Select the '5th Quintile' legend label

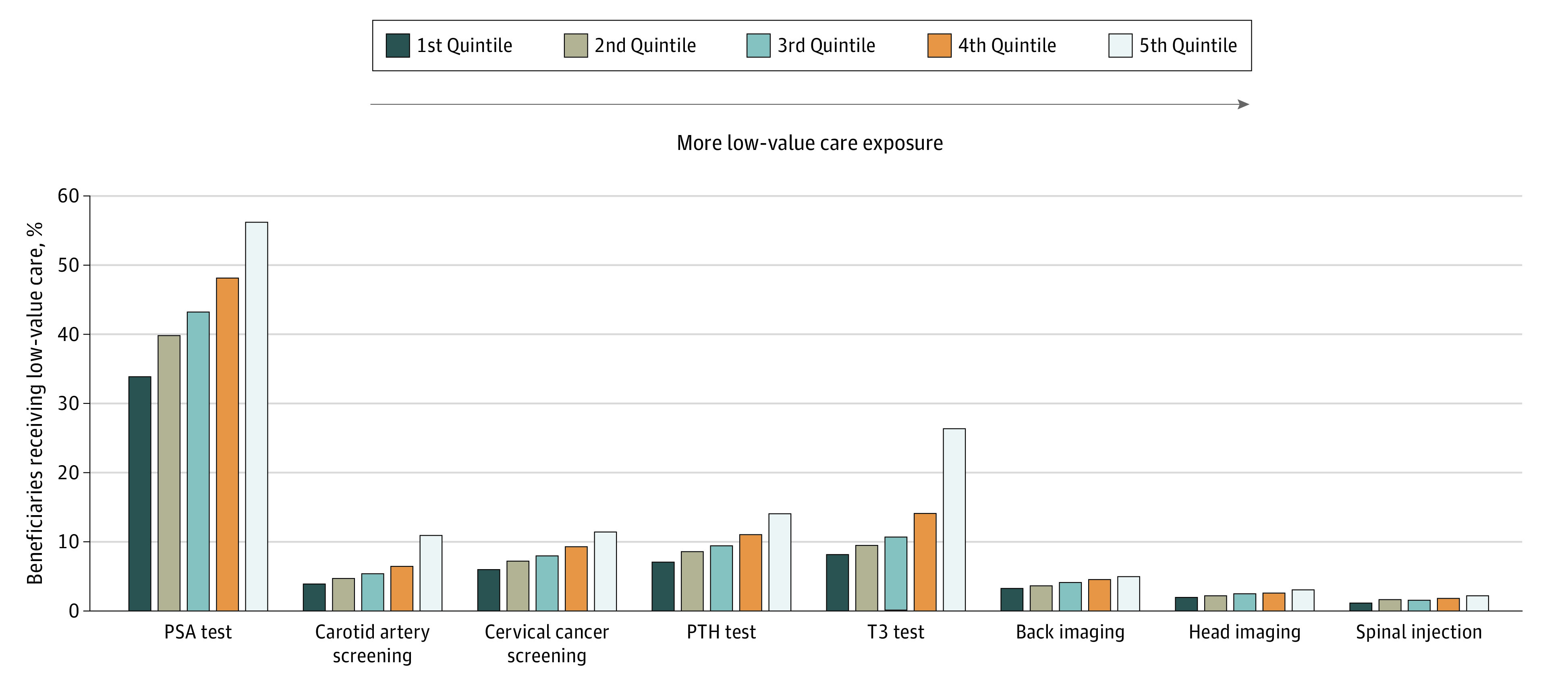click(1188, 46)
